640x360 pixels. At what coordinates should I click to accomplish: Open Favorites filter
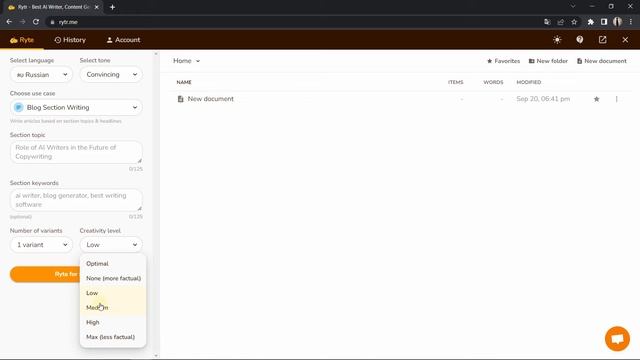[503, 61]
